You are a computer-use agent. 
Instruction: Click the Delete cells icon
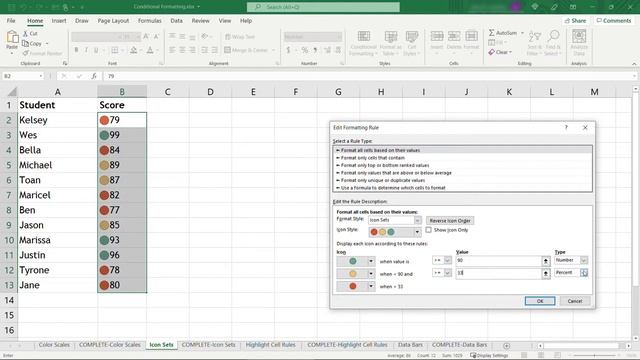pyautogui.click(x=454, y=36)
